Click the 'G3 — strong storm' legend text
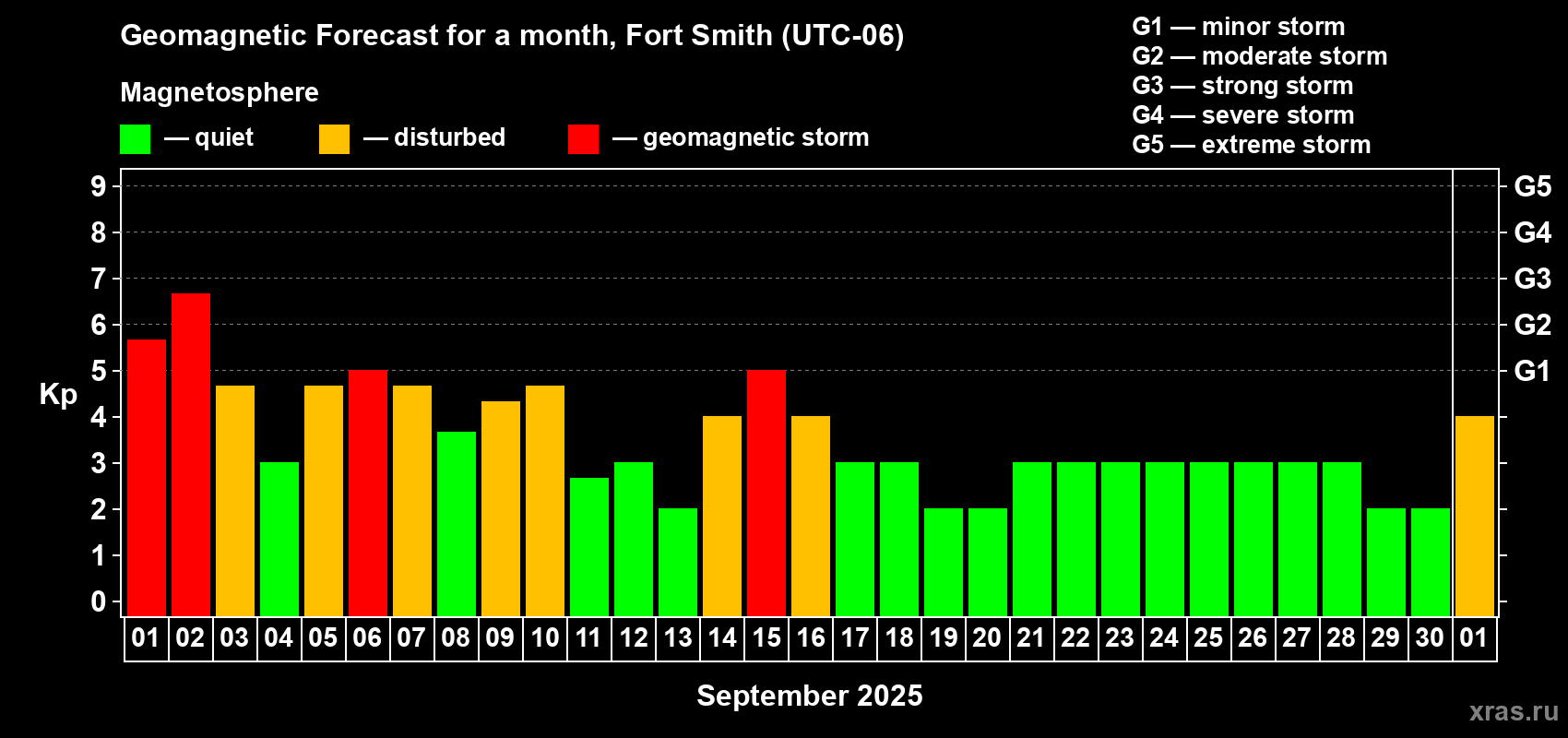 1242,86
